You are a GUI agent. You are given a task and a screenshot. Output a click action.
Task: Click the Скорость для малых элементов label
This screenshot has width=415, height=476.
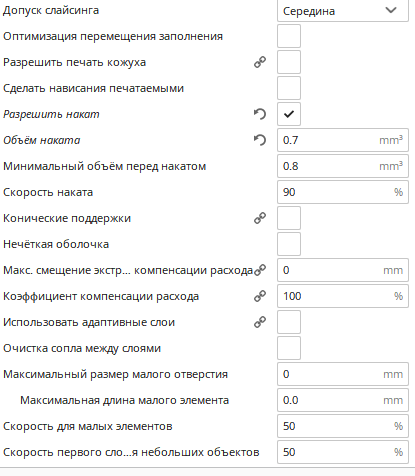pyautogui.click(x=88, y=427)
